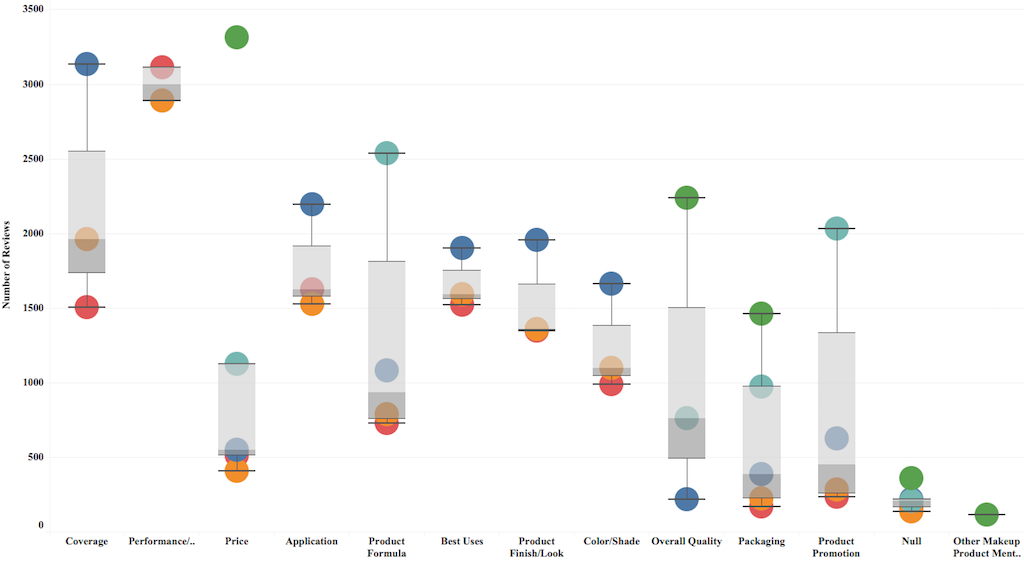Click the teal circle atop Product Formula whisker
The image size is (1024, 564).
tap(387, 154)
